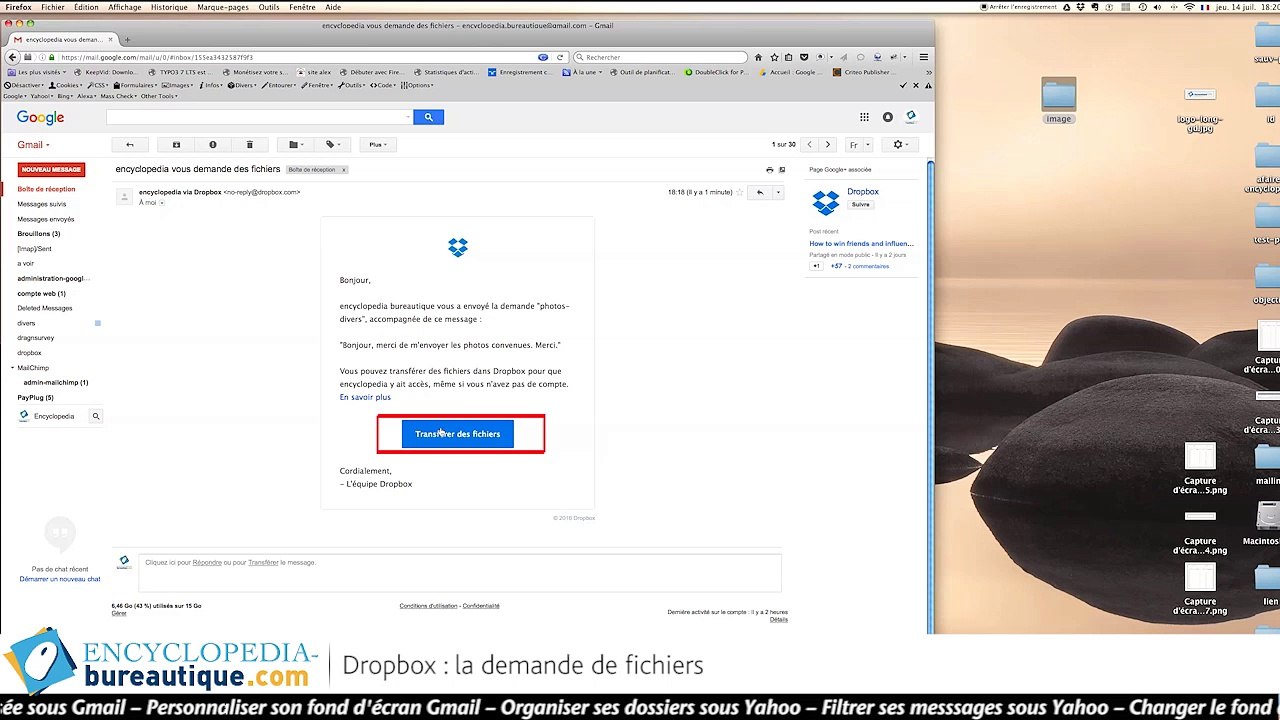Open the Gmail settings gear menu

pos(900,145)
